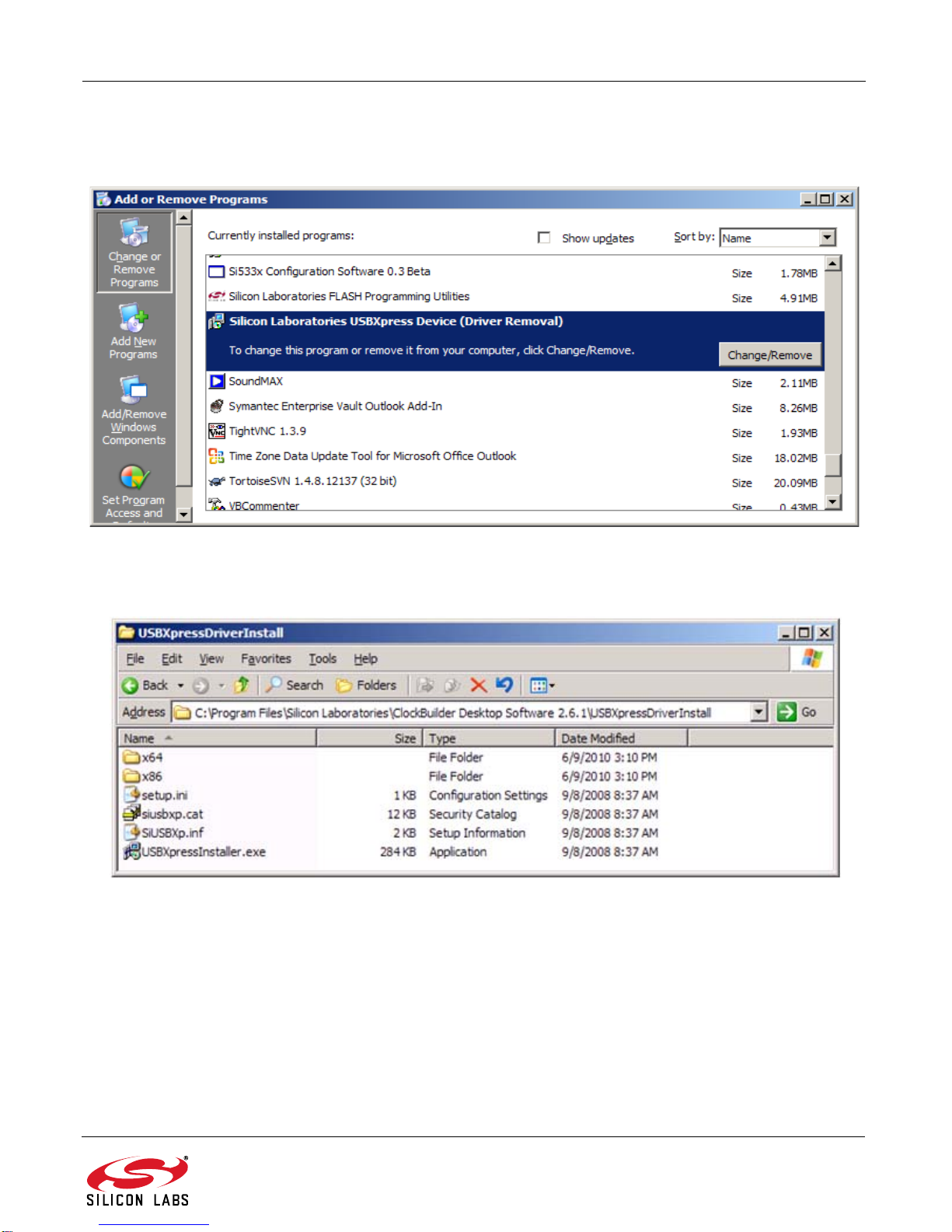
Task: Click the Setup Information type cell
Action: tap(477, 833)
